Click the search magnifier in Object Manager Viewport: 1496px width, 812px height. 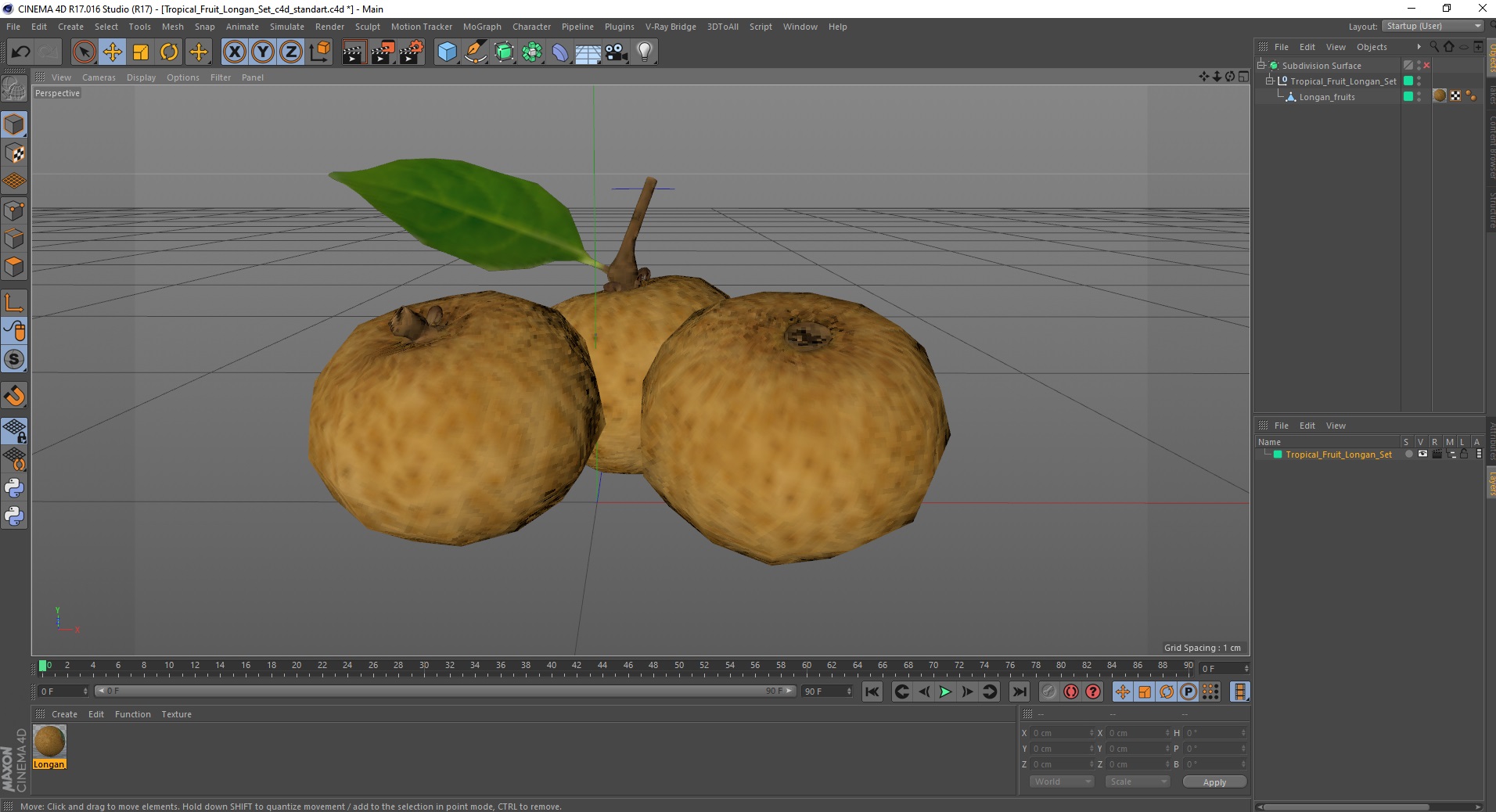1434,47
